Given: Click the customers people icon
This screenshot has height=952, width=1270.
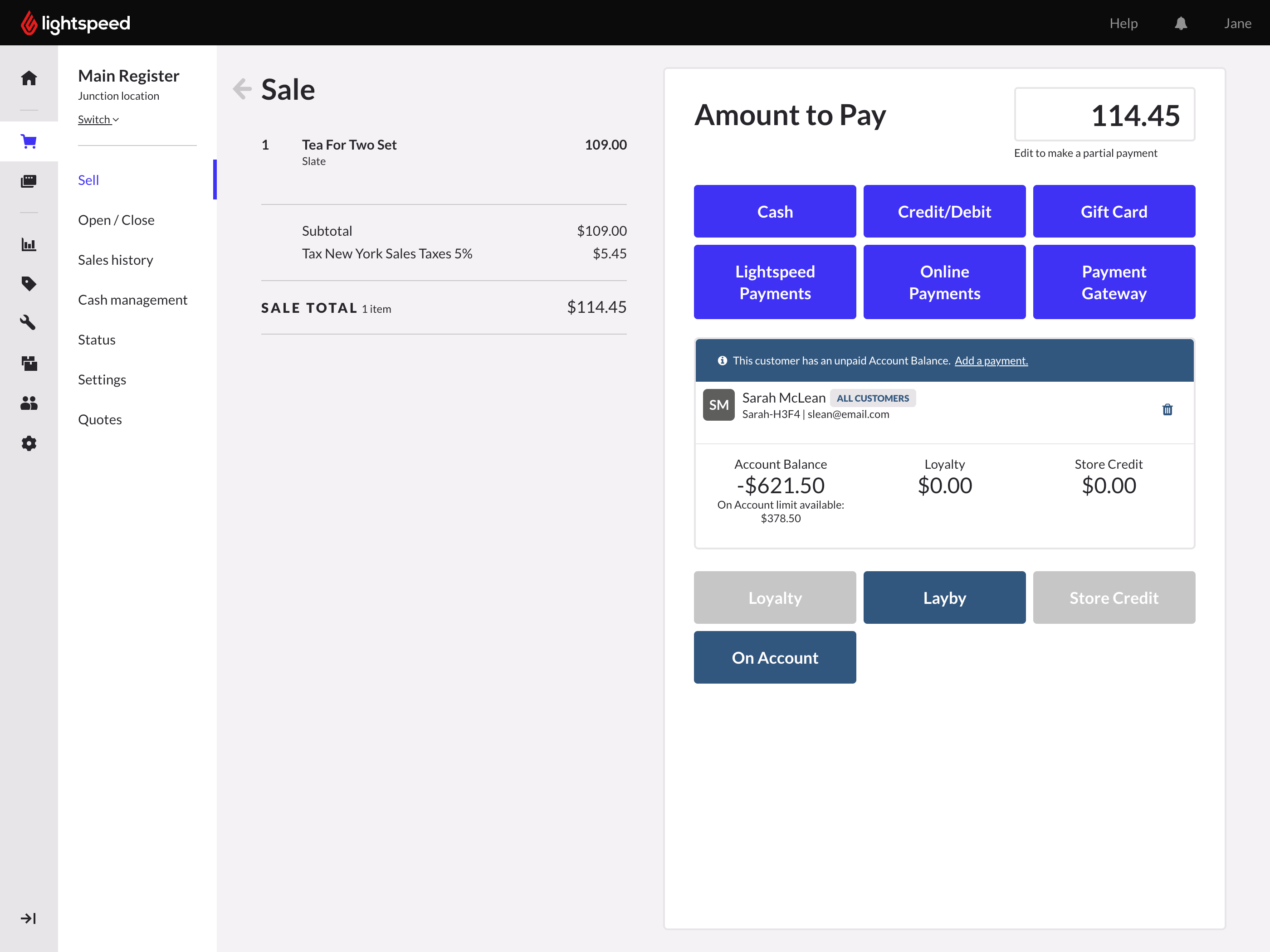Looking at the screenshot, I should click(29, 403).
